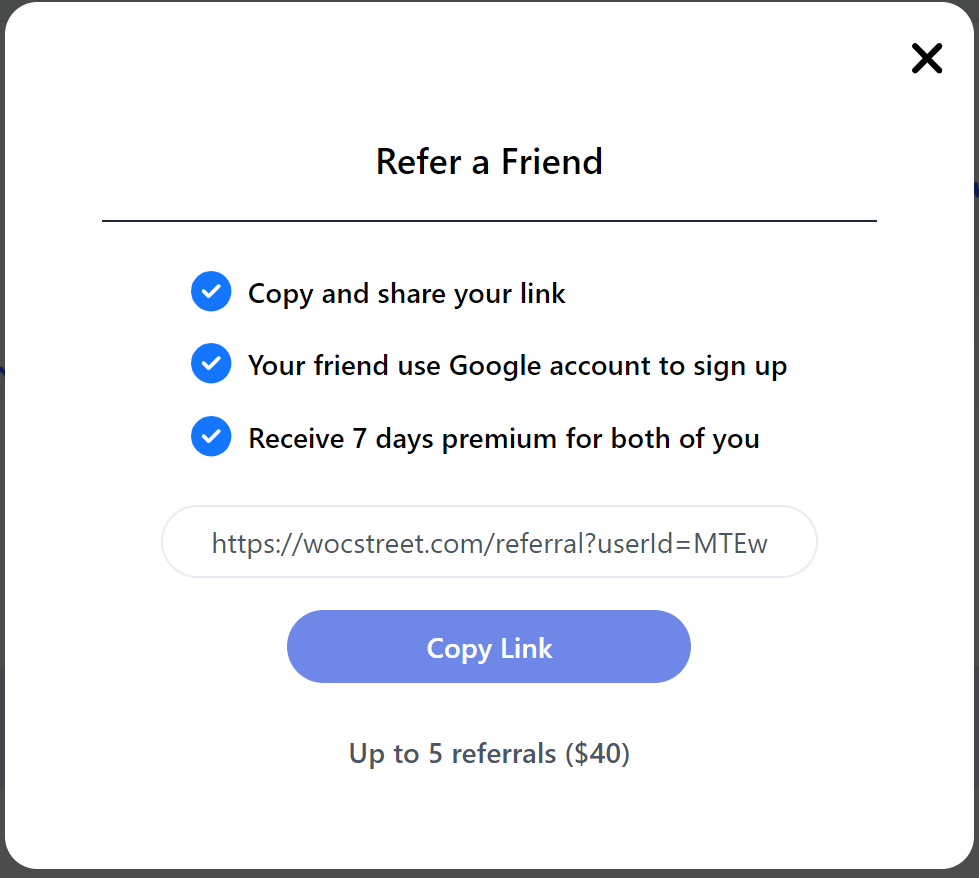
Task: Click checkmark icon beside Copy and share
Action: [x=211, y=292]
